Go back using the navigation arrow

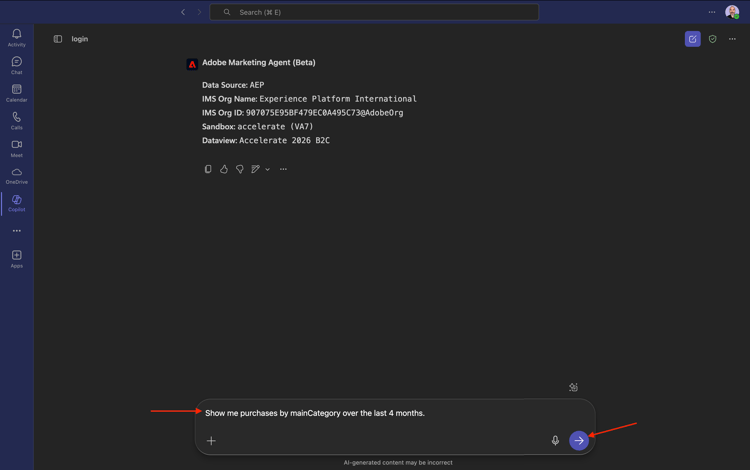point(183,12)
